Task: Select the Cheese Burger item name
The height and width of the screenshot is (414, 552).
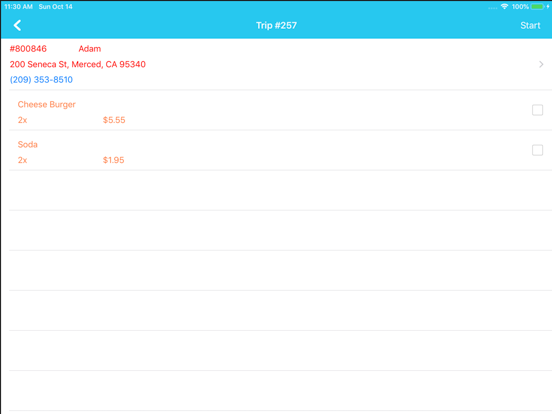Action: tap(47, 105)
